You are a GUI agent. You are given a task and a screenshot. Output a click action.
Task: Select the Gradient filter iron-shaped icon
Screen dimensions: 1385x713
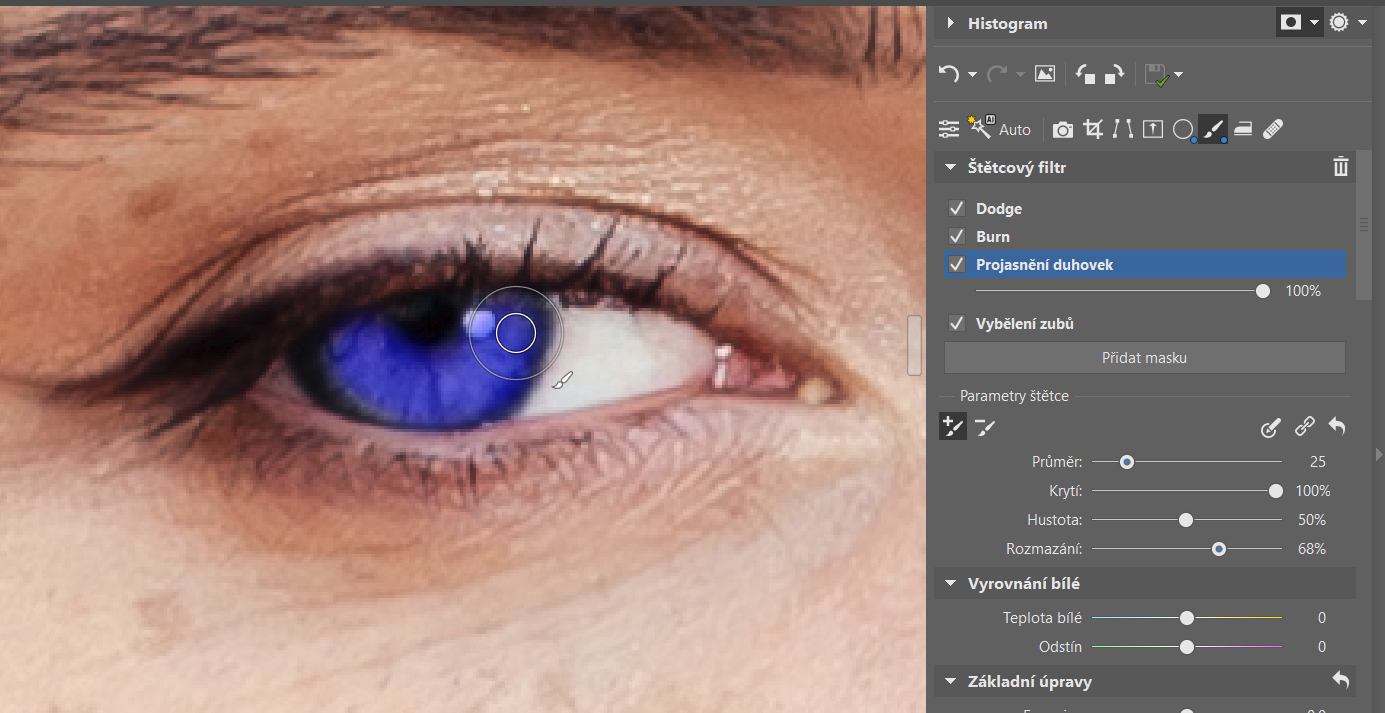1243,129
